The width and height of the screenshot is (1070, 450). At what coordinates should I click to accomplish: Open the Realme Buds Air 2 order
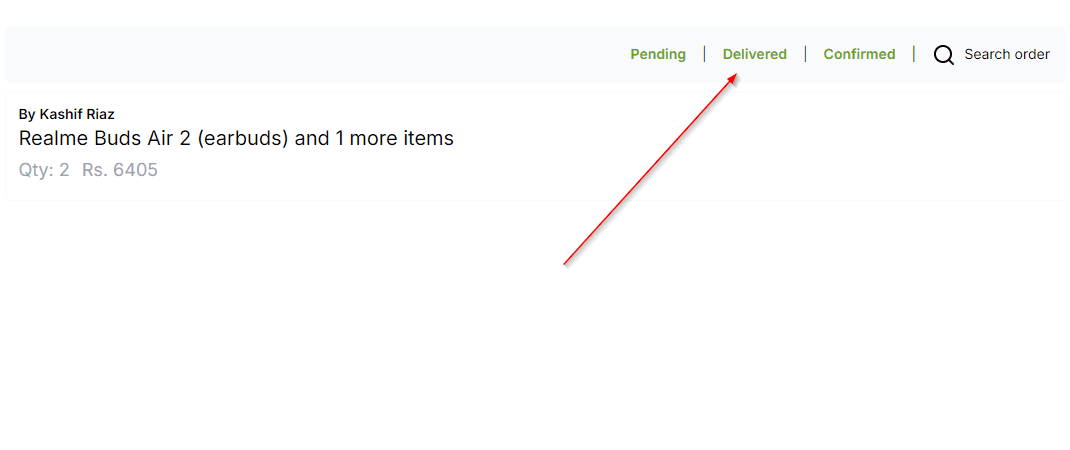click(x=236, y=139)
